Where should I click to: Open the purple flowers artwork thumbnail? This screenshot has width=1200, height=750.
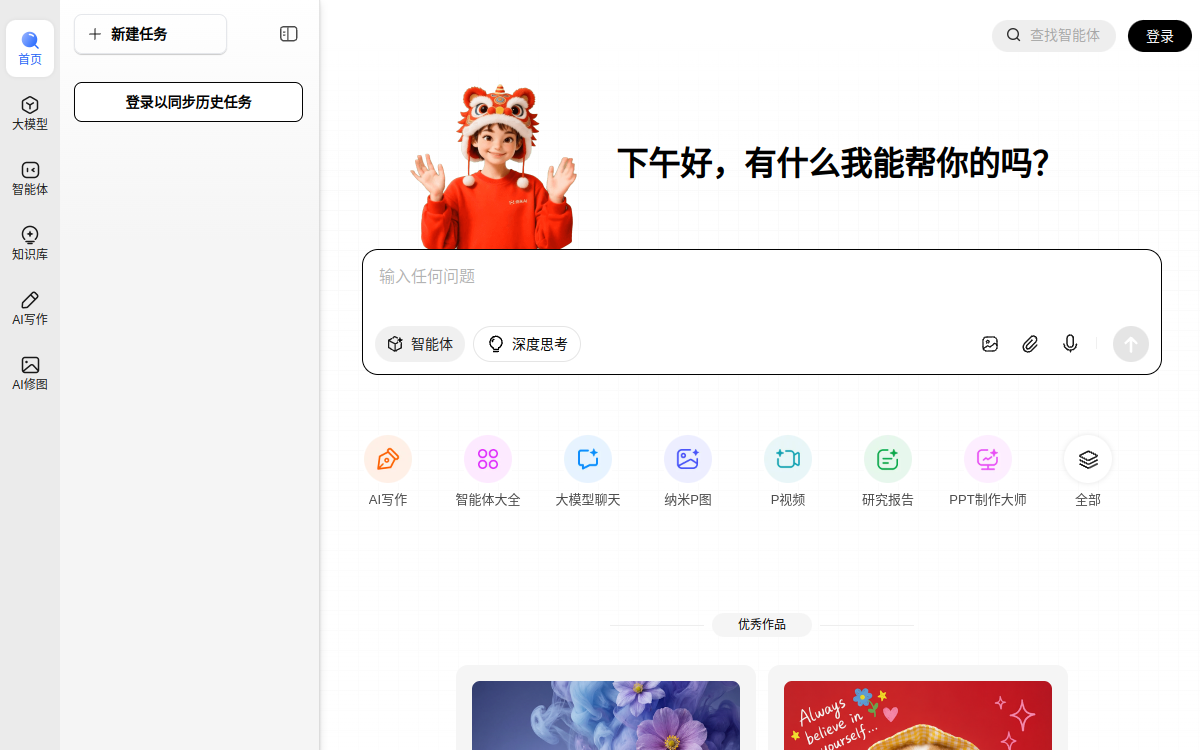[606, 715]
